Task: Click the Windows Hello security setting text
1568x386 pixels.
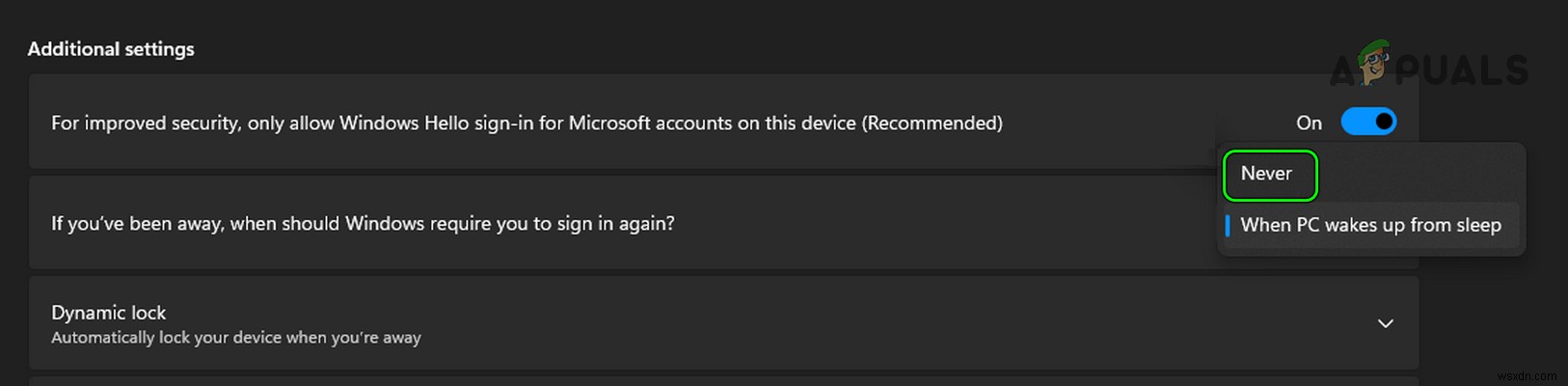Action: 386,124
